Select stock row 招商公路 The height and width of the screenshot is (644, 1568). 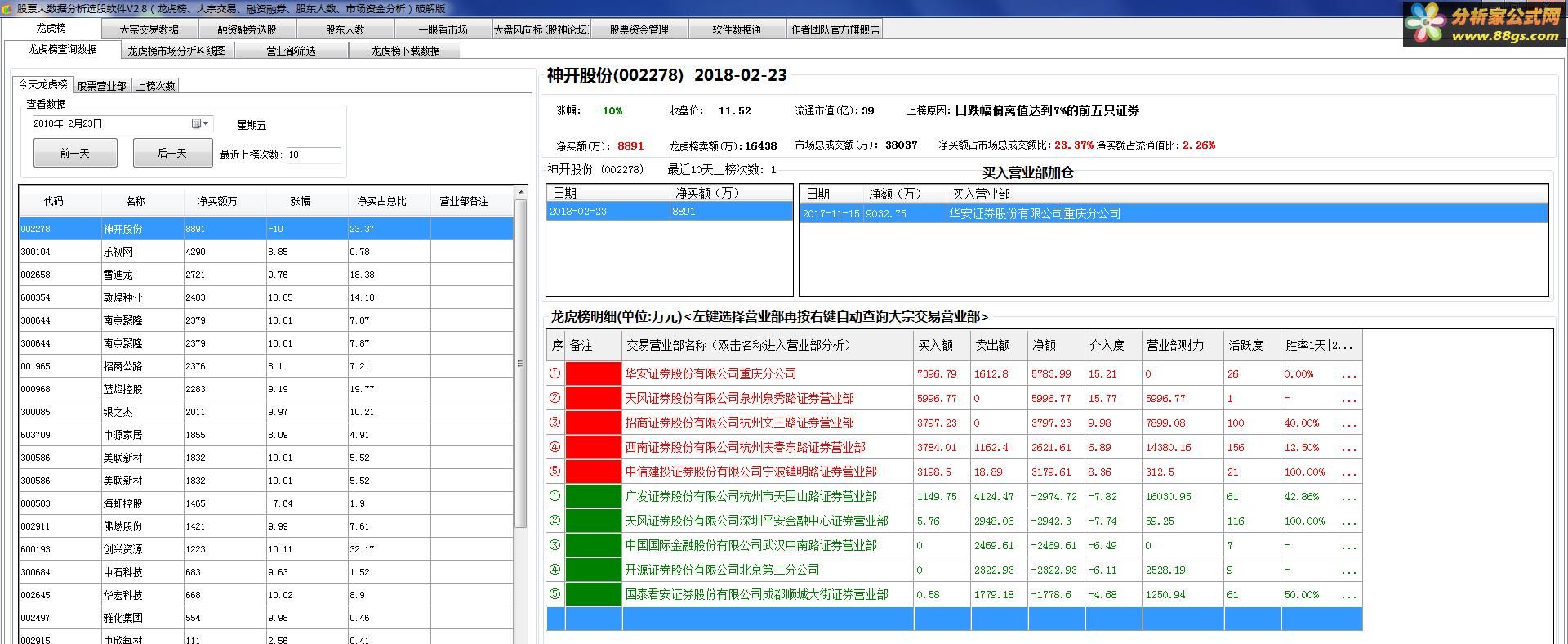(x=266, y=366)
